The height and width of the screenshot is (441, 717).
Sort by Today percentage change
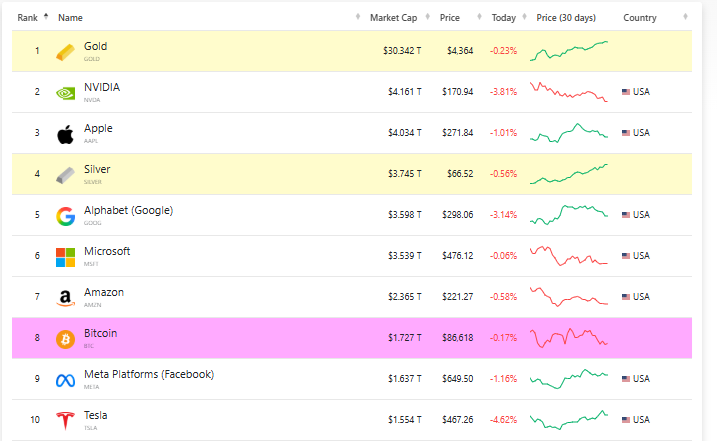pos(504,17)
